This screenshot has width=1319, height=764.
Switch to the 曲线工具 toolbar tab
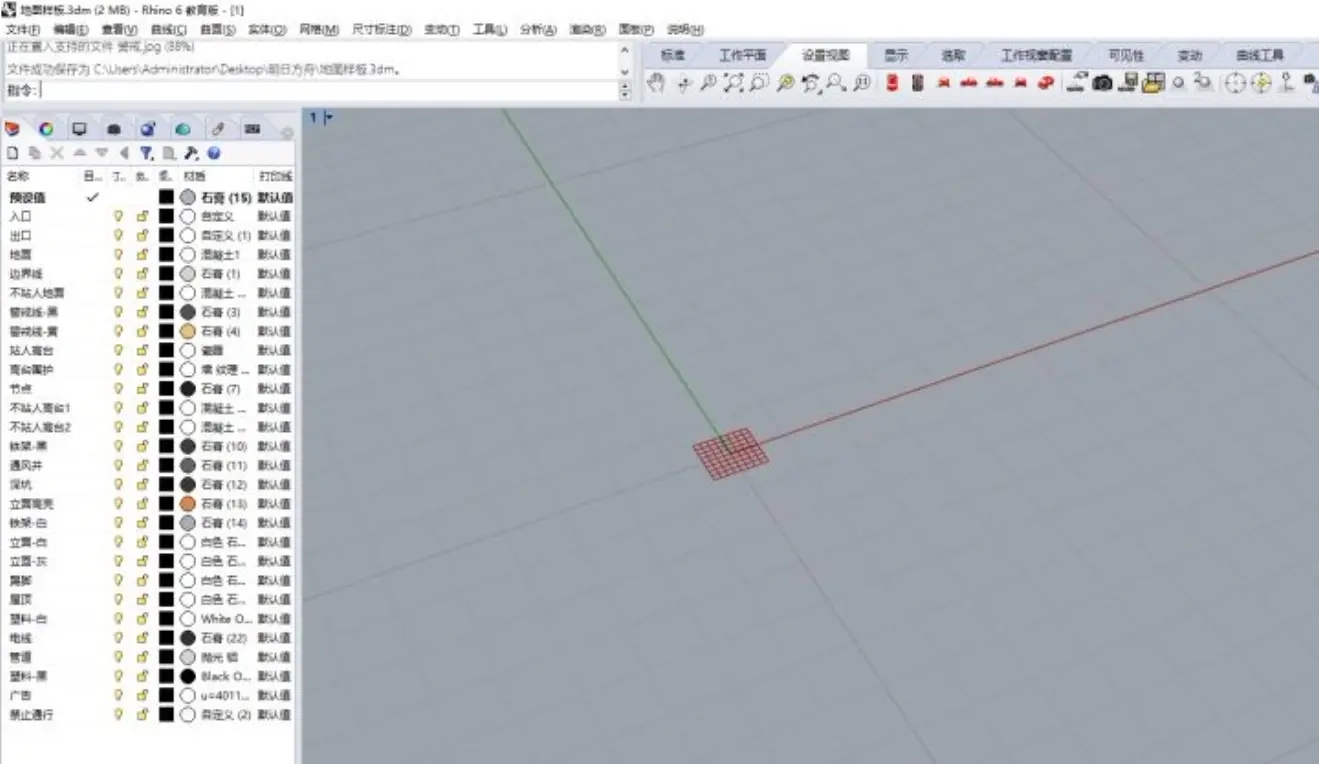click(1259, 55)
